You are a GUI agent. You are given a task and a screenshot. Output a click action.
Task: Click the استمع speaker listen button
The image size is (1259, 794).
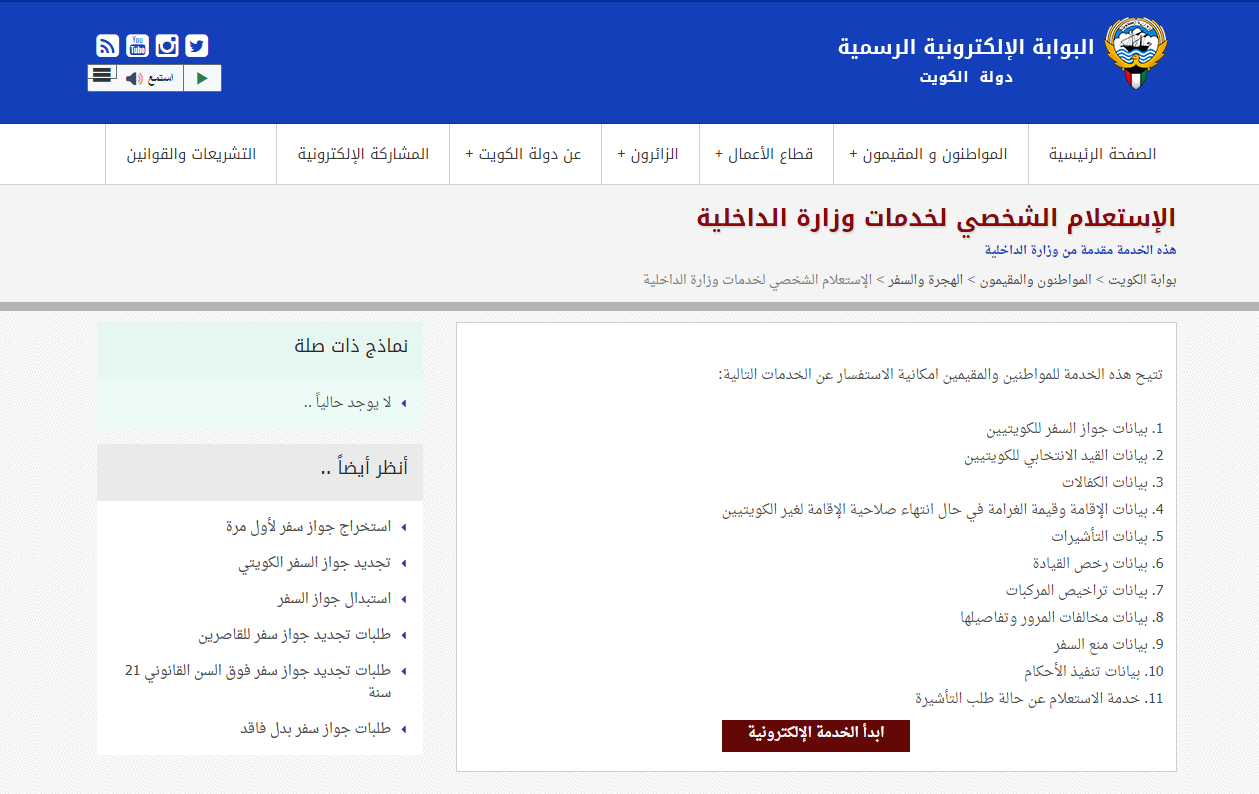(150, 78)
